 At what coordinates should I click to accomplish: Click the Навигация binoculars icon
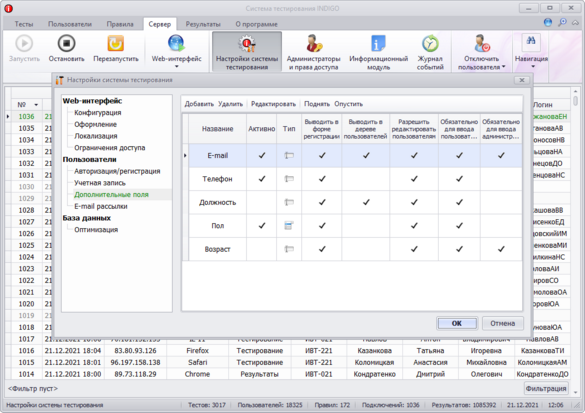pos(531,41)
